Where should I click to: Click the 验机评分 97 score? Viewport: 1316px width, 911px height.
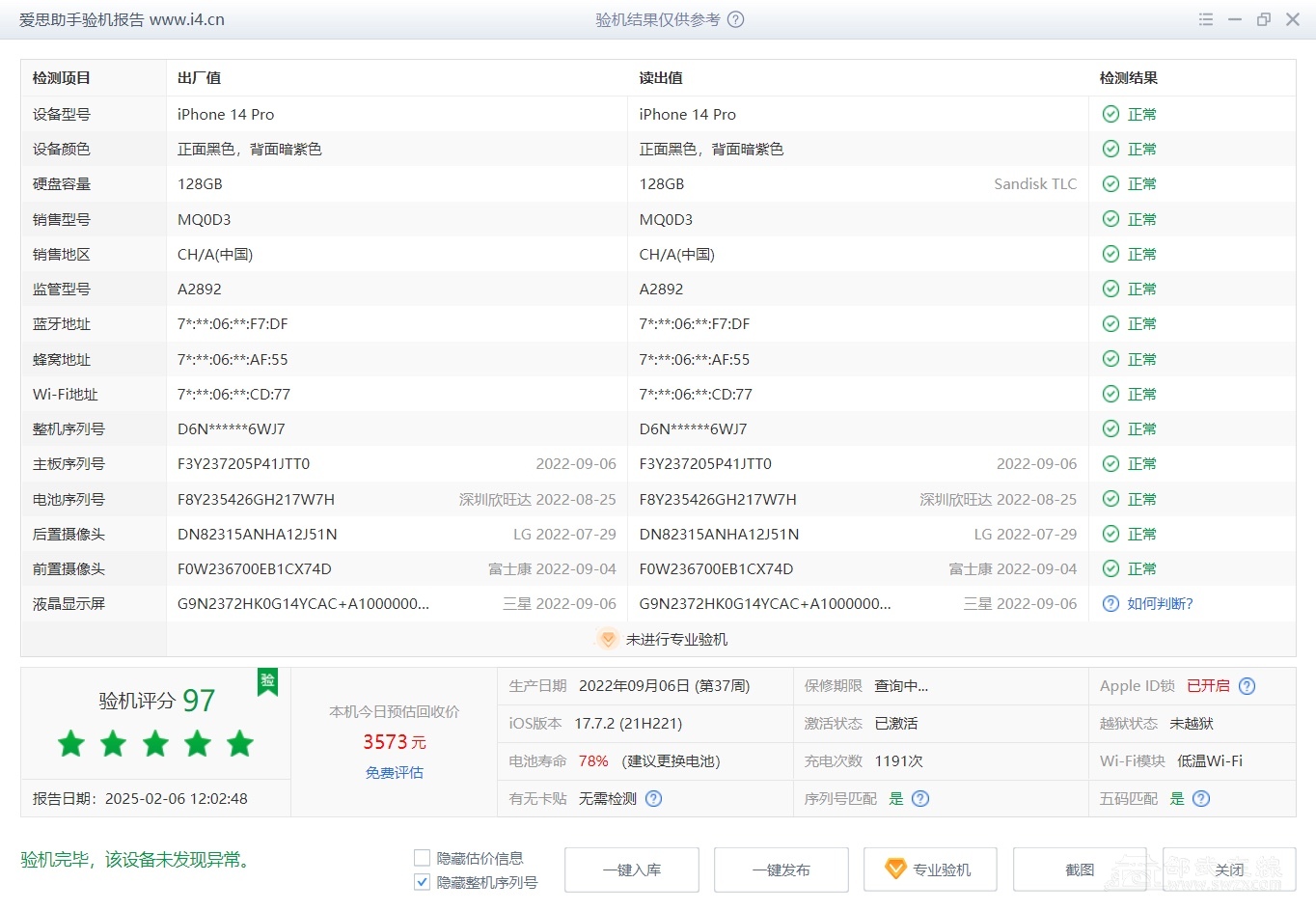[x=157, y=701]
